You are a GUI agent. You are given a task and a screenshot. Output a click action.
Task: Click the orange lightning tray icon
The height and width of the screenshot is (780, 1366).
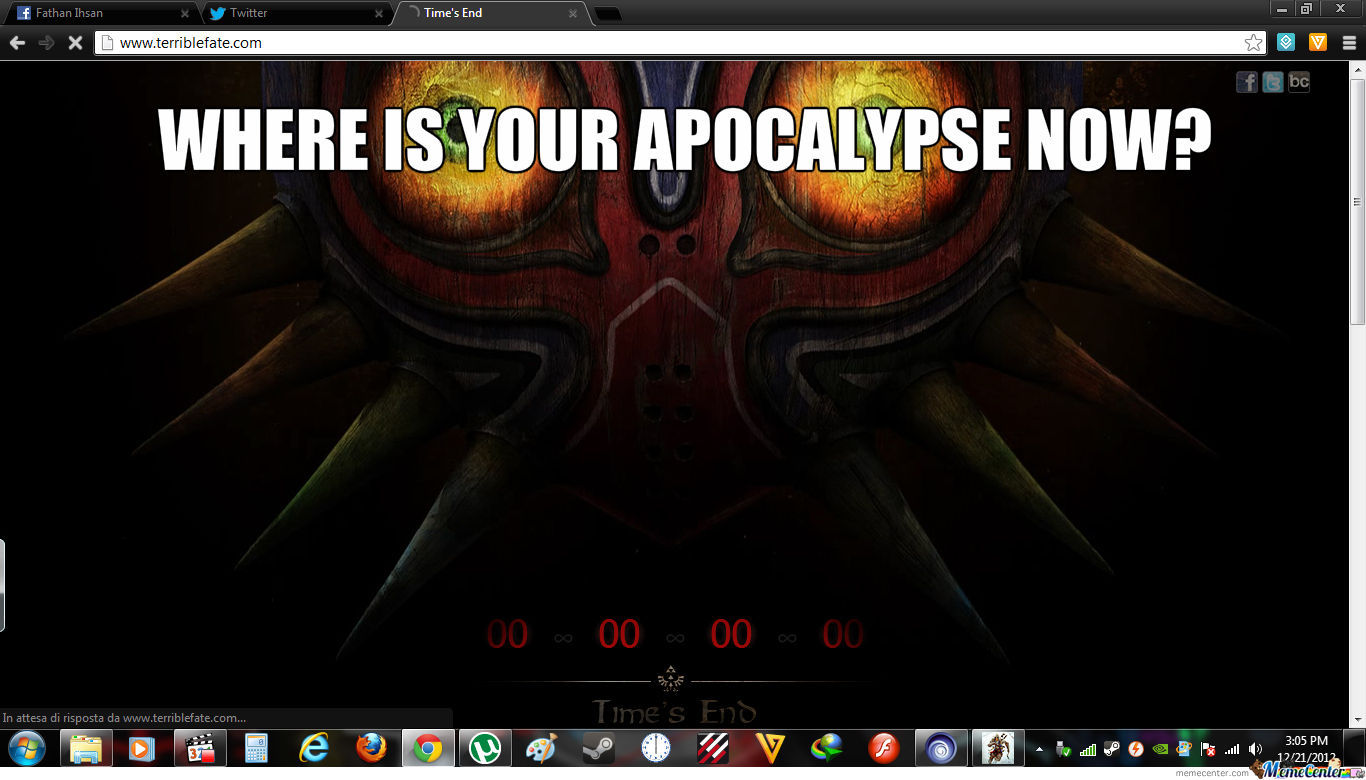coord(1136,749)
